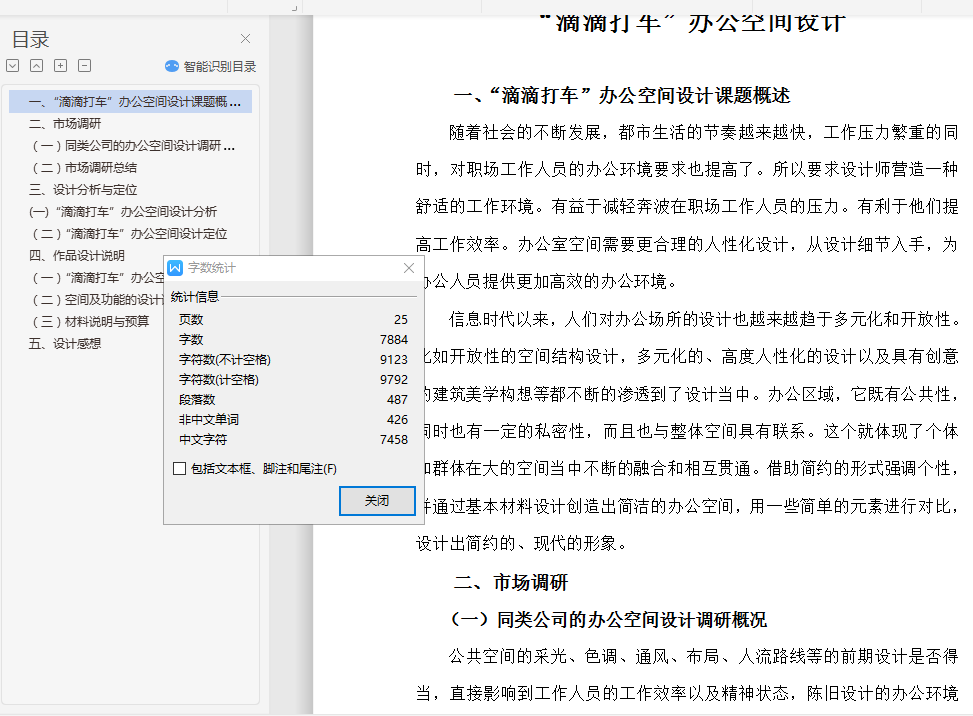The width and height of the screenshot is (973, 716).
Task: Click the 字数统计 dialog title text
Action: [x=212, y=268]
